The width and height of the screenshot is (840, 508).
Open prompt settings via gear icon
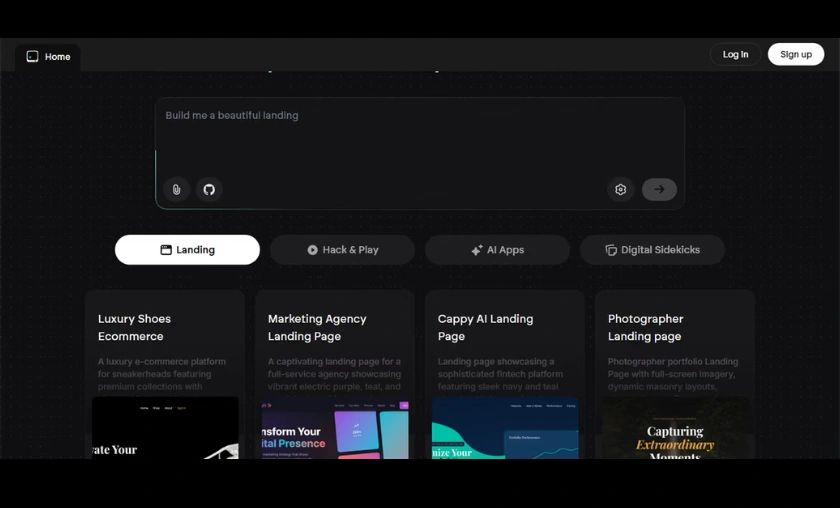(620, 190)
